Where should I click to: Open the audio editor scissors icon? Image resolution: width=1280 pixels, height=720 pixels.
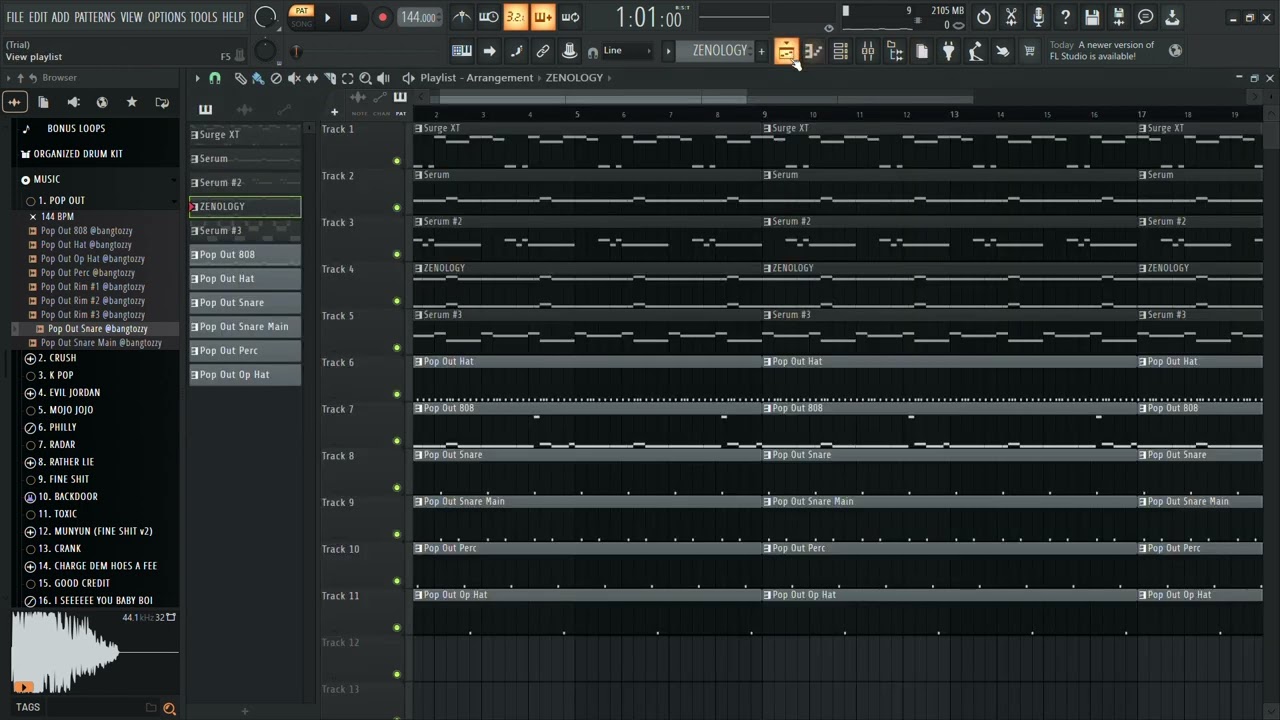[x=1011, y=17]
